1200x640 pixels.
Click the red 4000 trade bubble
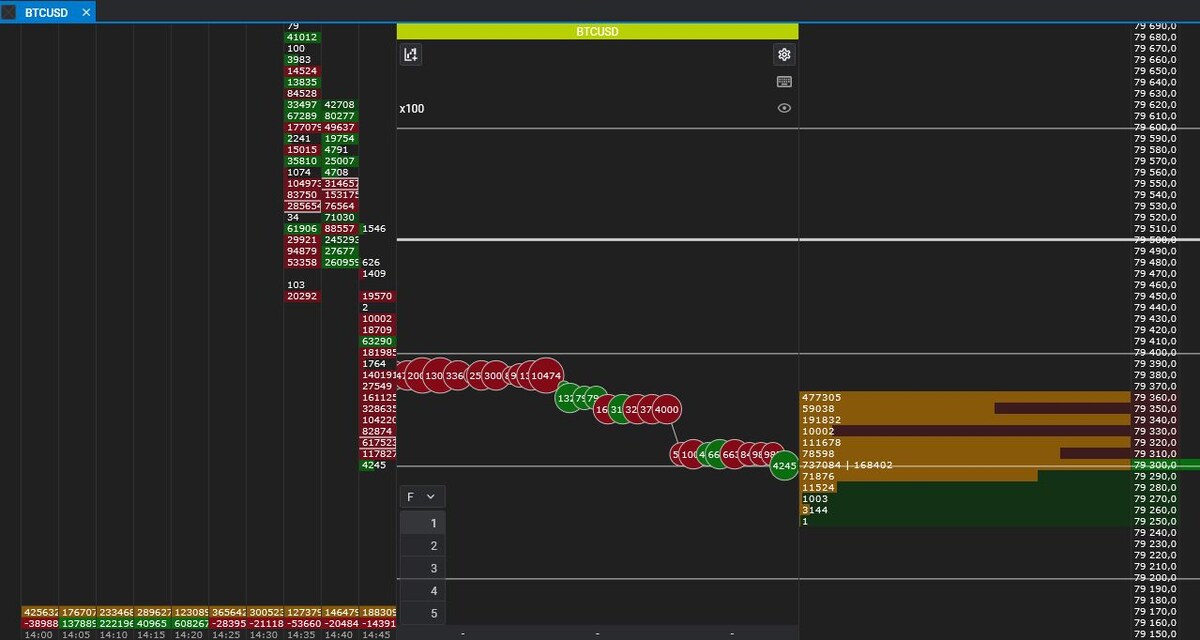coord(666,409)
